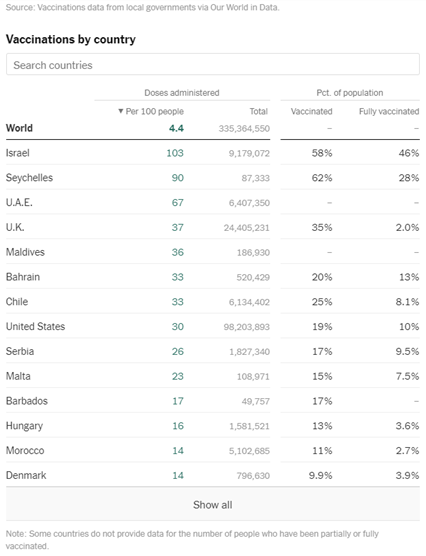Click the Serbia country name
The height and width of the screenshot is (556, 426).
[20, 351]
